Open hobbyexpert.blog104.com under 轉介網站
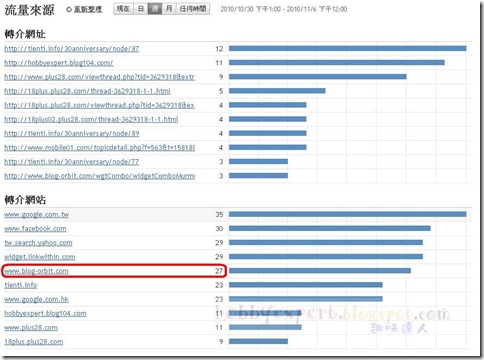The width and height of the screenshot is (484, 360). tap(45, 313)
